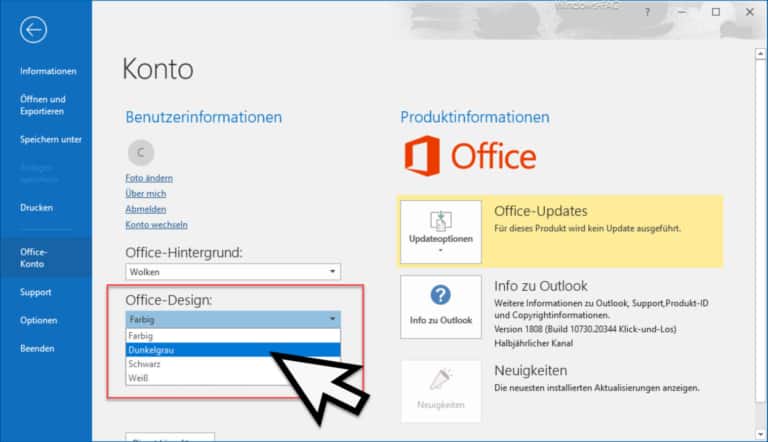Choose Dunkelgrau from the design list
The image size is (768, 442).
point(233,350)
